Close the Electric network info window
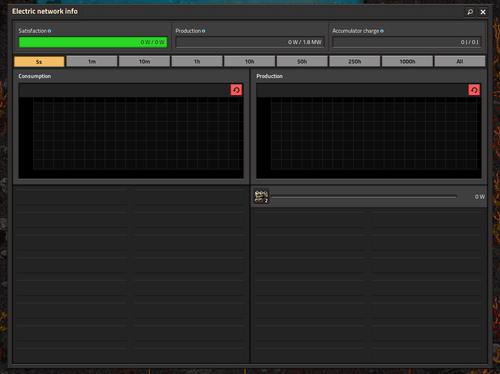The height and width of the screenshot is (374, 500). pos(483,12)
